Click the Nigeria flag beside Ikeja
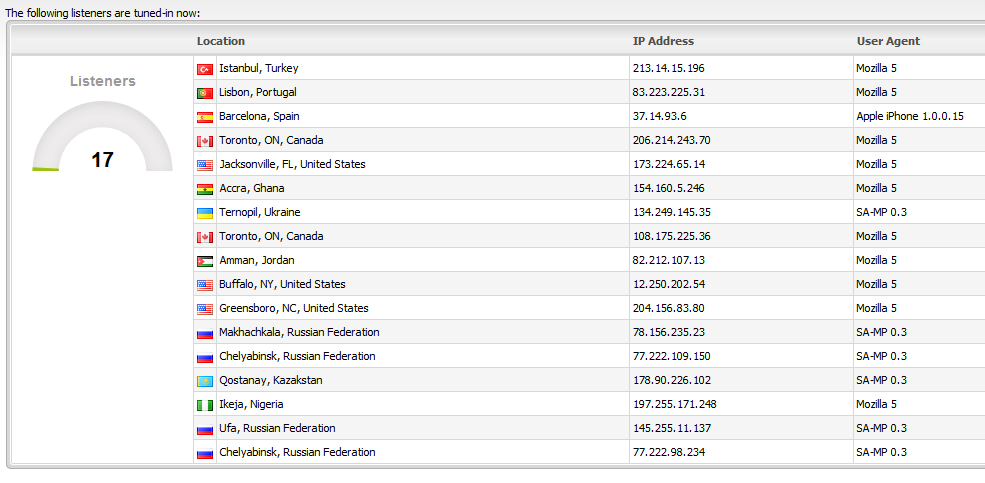 click(x=205, y=405)
